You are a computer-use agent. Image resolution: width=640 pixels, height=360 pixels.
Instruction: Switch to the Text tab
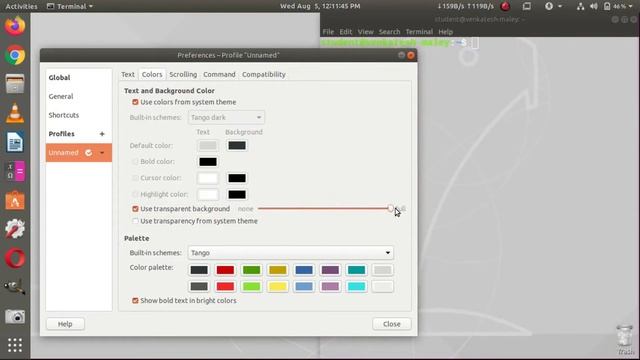pos(128,74)
